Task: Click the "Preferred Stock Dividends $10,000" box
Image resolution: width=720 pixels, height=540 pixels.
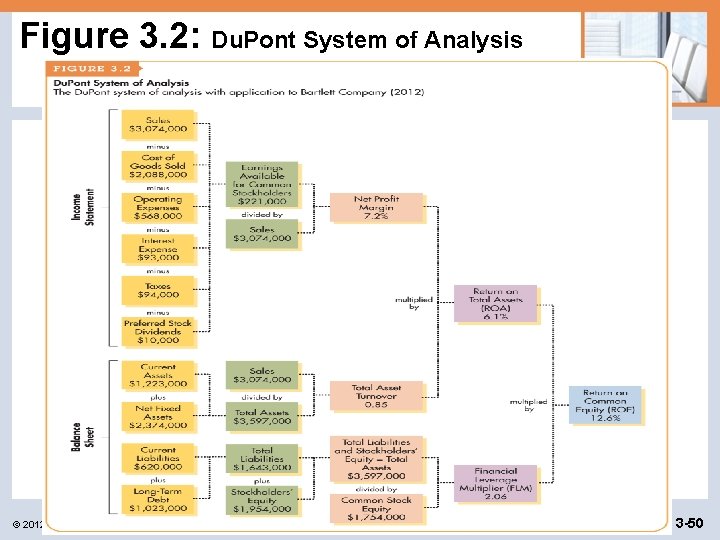Action: (158, 332)
